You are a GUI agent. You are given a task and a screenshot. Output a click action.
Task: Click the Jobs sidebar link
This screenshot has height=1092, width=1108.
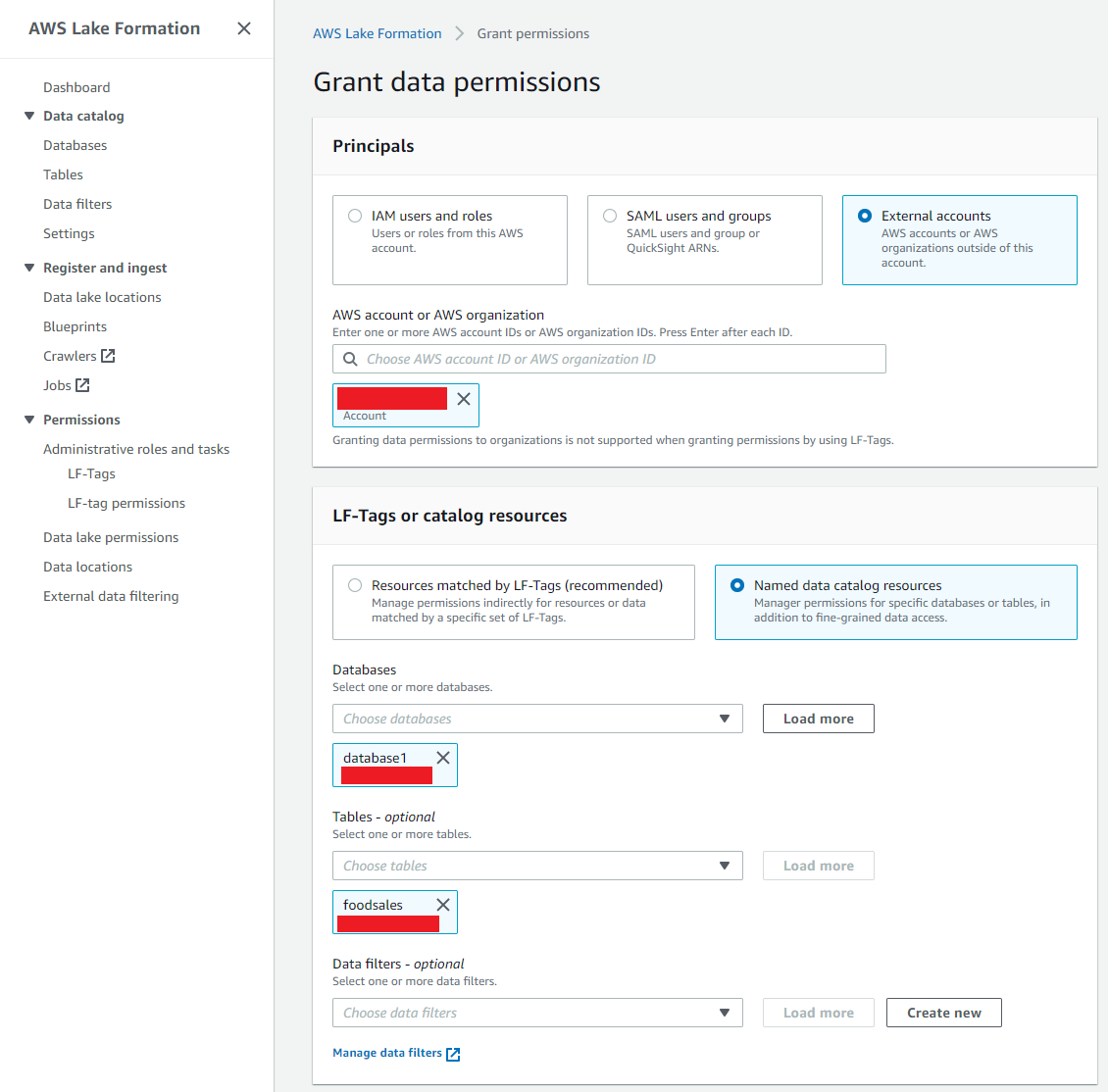pyautogui.click(x=57, y=385)
